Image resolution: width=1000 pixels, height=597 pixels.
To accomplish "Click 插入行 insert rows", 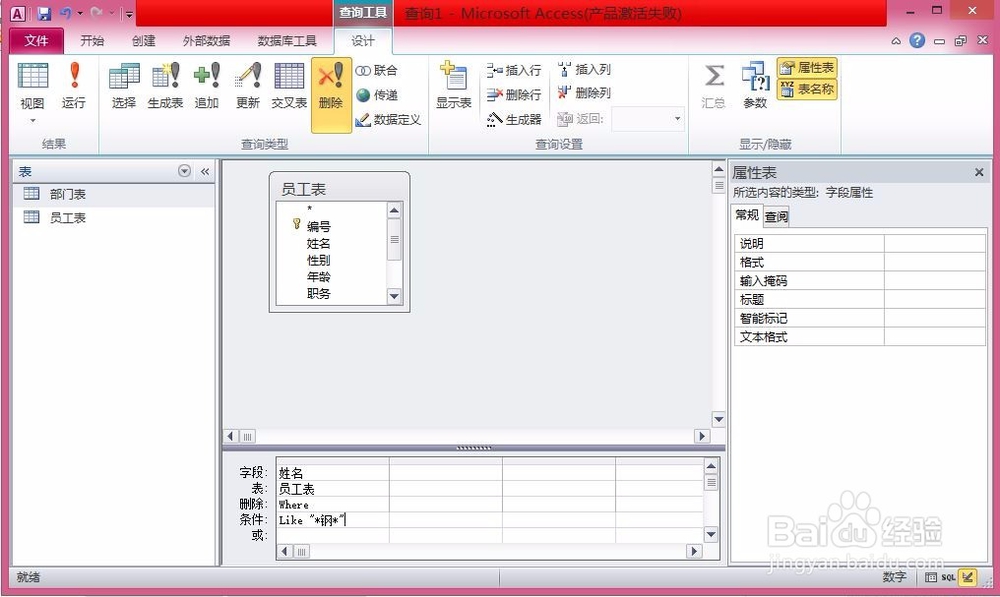I will click(x=514, y=70).
